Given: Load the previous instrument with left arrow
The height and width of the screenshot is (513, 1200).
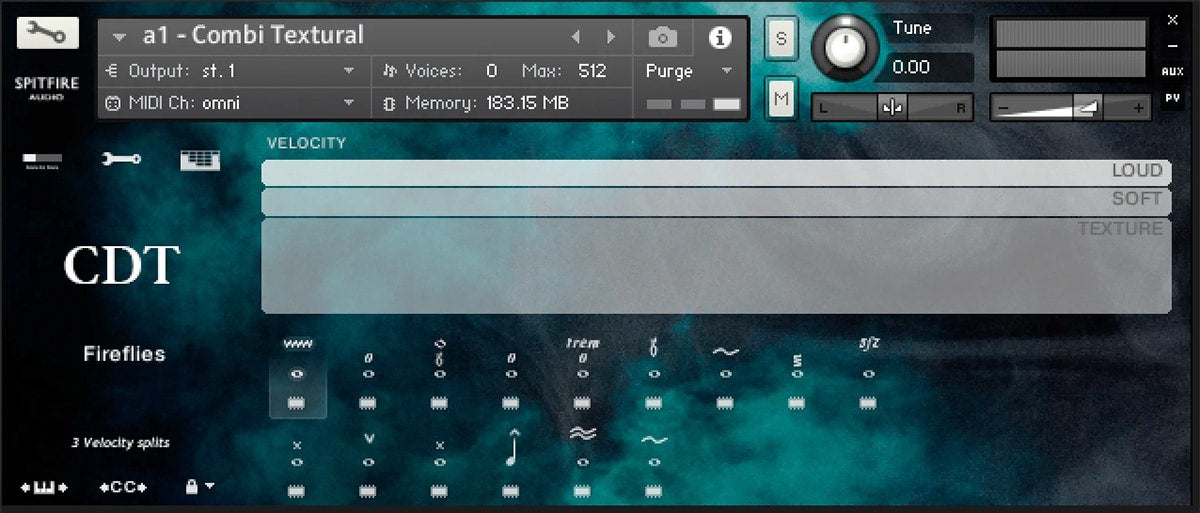Looking at the screenshot, I should tap(575, 37).
